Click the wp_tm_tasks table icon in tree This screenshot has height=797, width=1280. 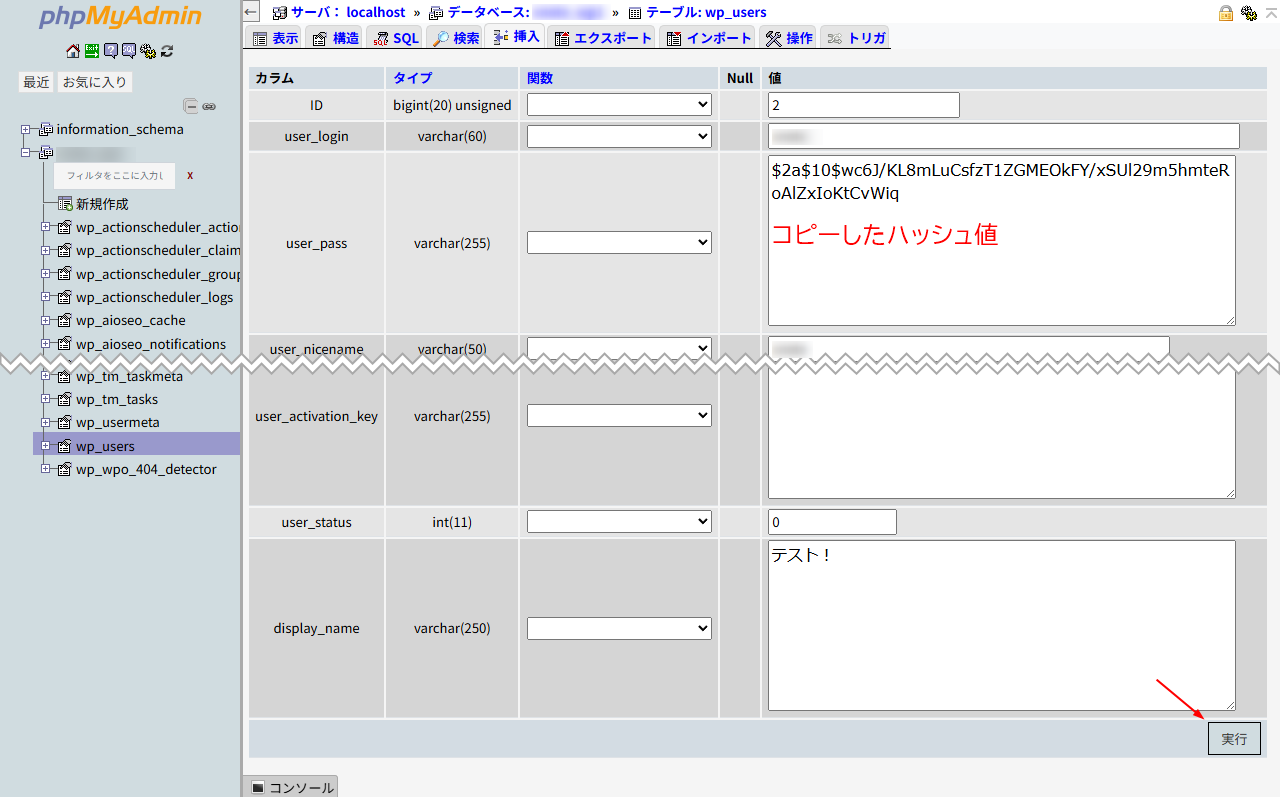[x=65, y=399]
